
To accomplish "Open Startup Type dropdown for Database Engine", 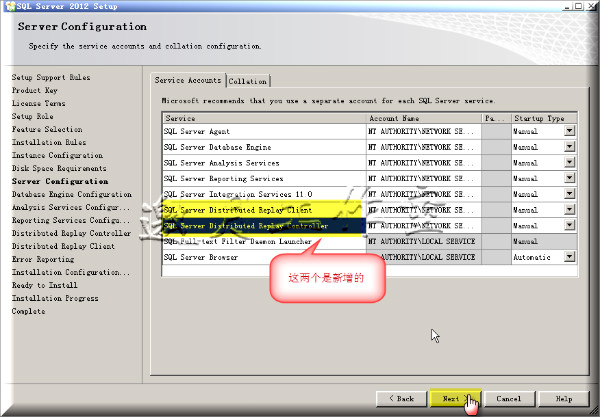I will 569,147.
